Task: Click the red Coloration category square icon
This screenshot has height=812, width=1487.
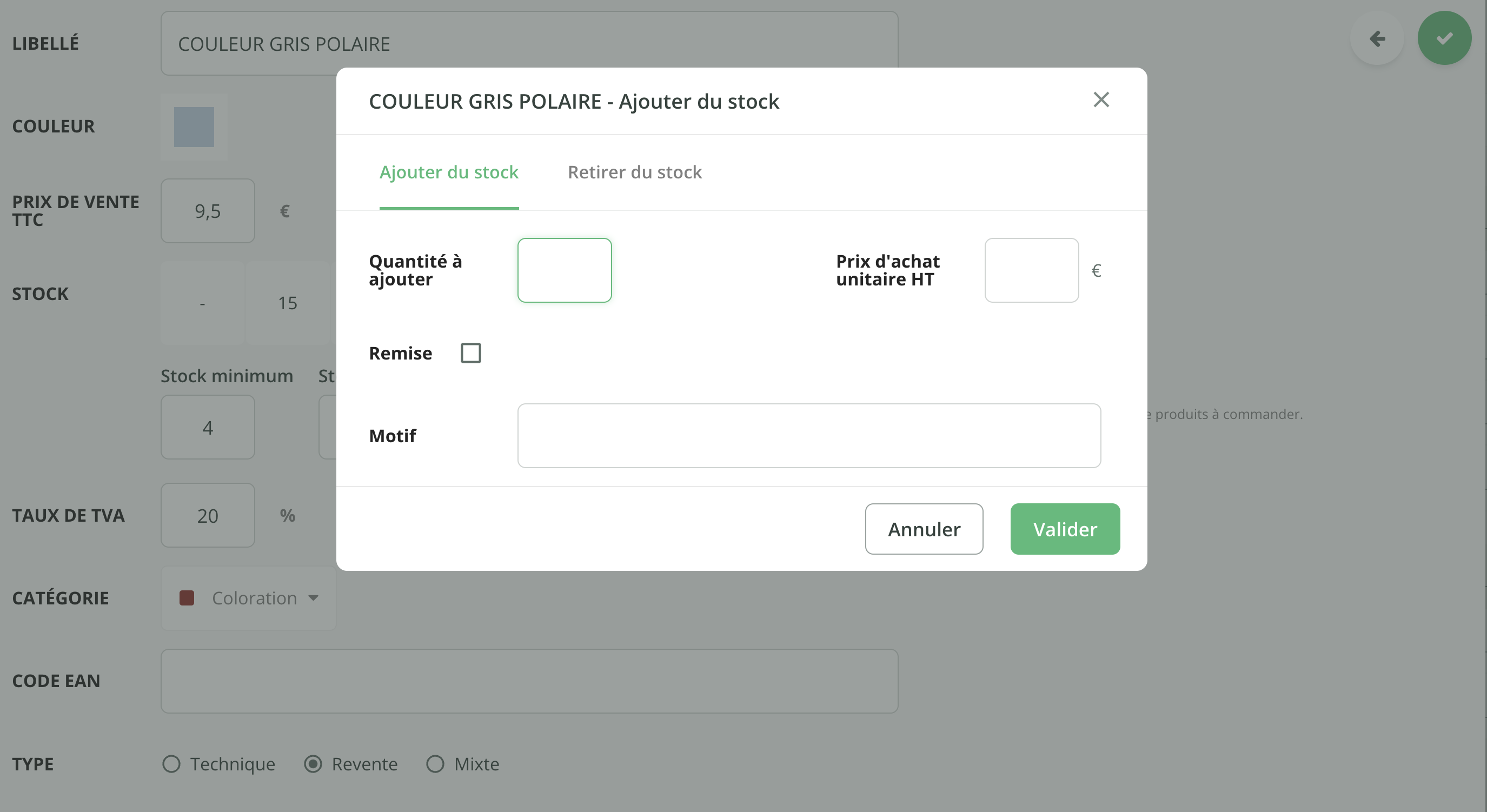Action: 187,598
